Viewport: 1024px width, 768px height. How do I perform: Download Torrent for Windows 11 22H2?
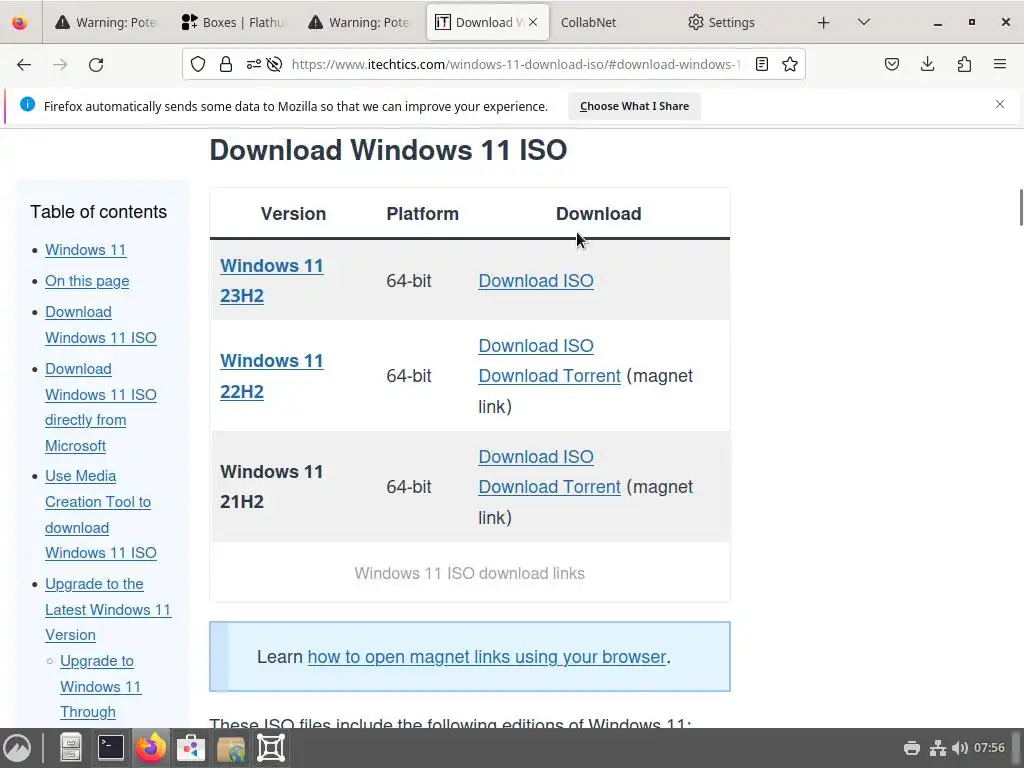point(549,376)
